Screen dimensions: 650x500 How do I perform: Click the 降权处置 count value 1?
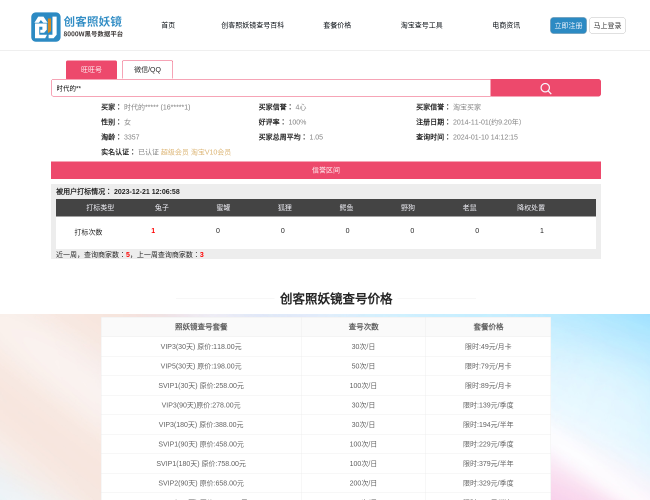click(541, 231)
